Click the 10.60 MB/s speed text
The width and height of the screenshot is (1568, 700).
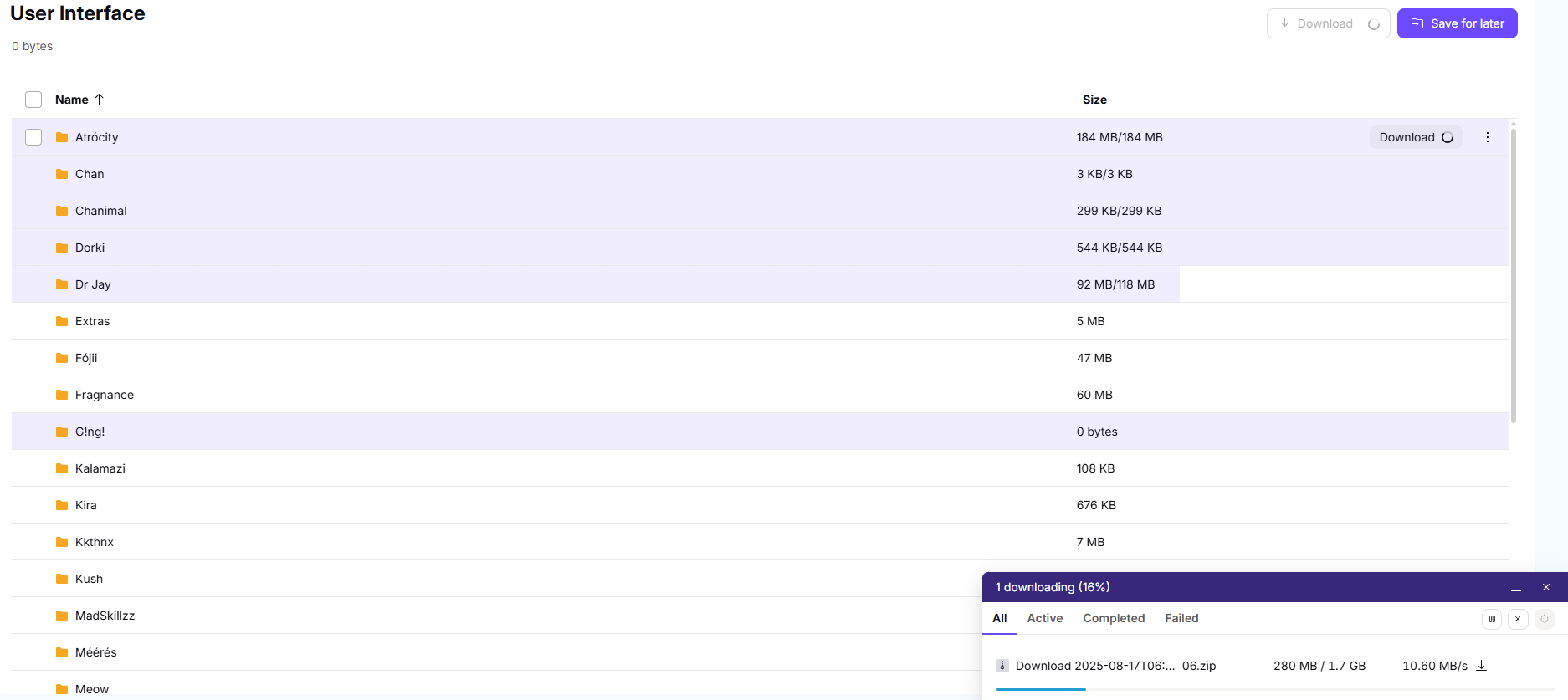point(1435,666)
